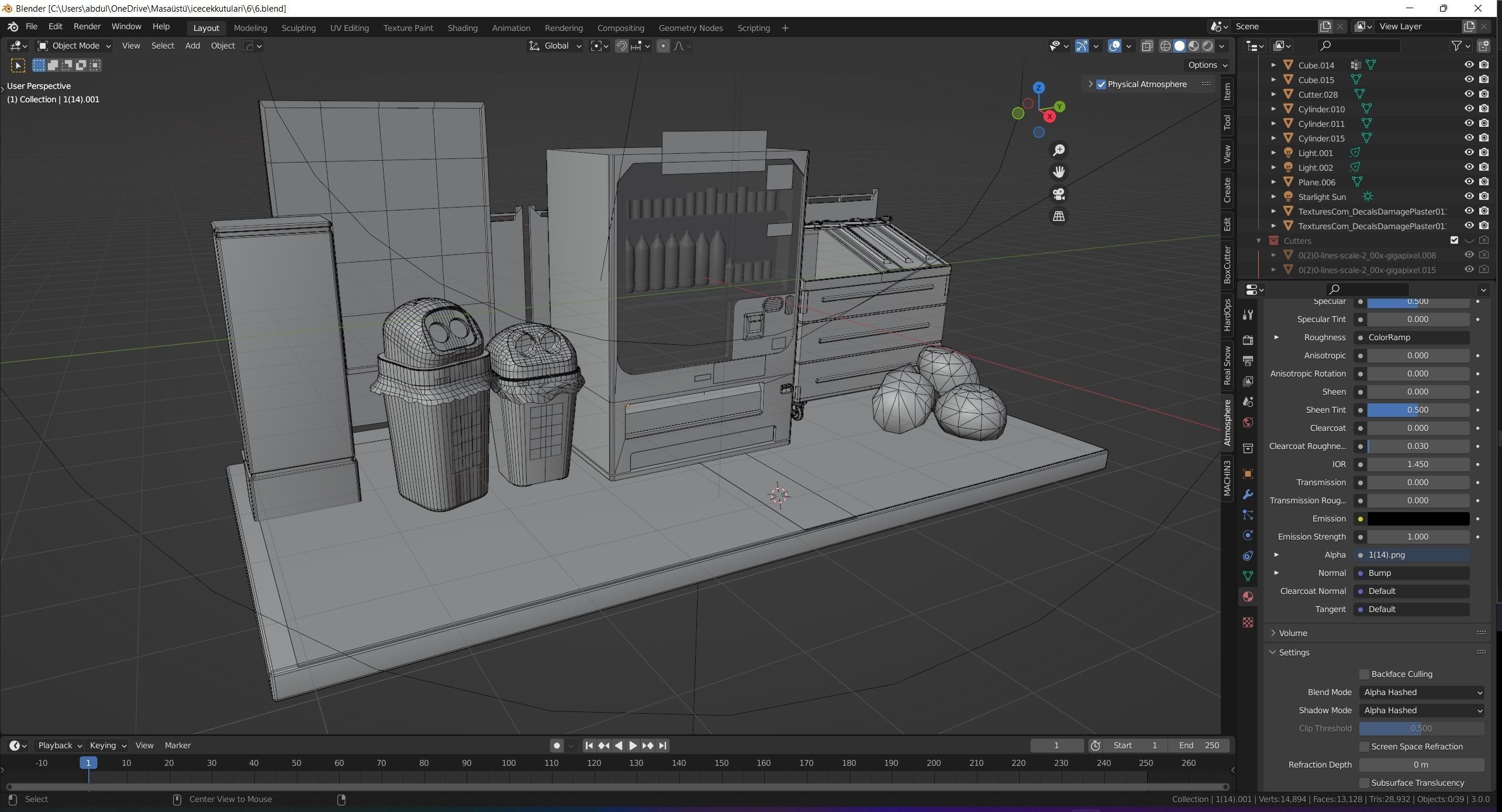Open the Shadow Mode dropdown

[1421, 710]
